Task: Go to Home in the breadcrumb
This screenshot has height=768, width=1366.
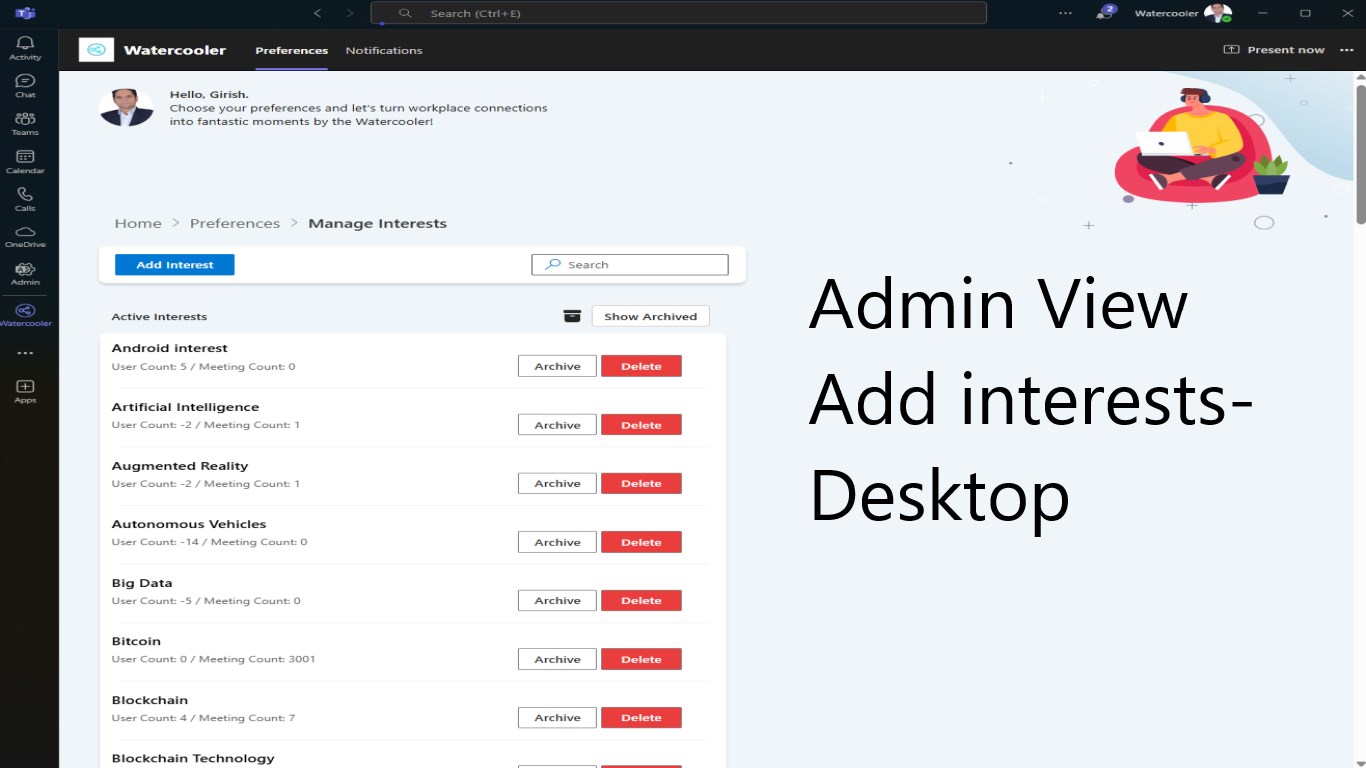Action: pyautogui.click(x=138, y=223)
